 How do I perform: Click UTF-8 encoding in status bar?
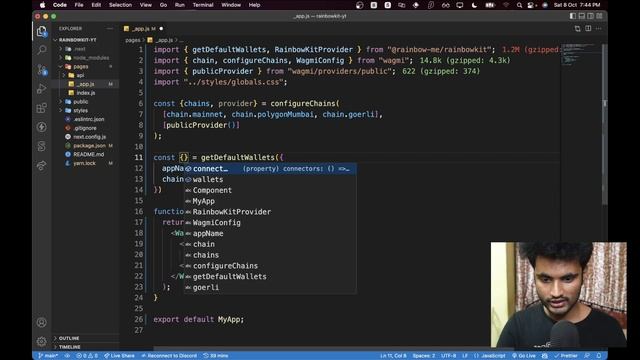448,356
